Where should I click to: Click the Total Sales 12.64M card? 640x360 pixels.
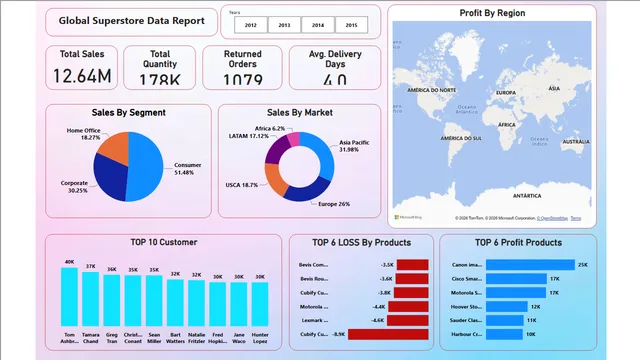tap(82, 67)
